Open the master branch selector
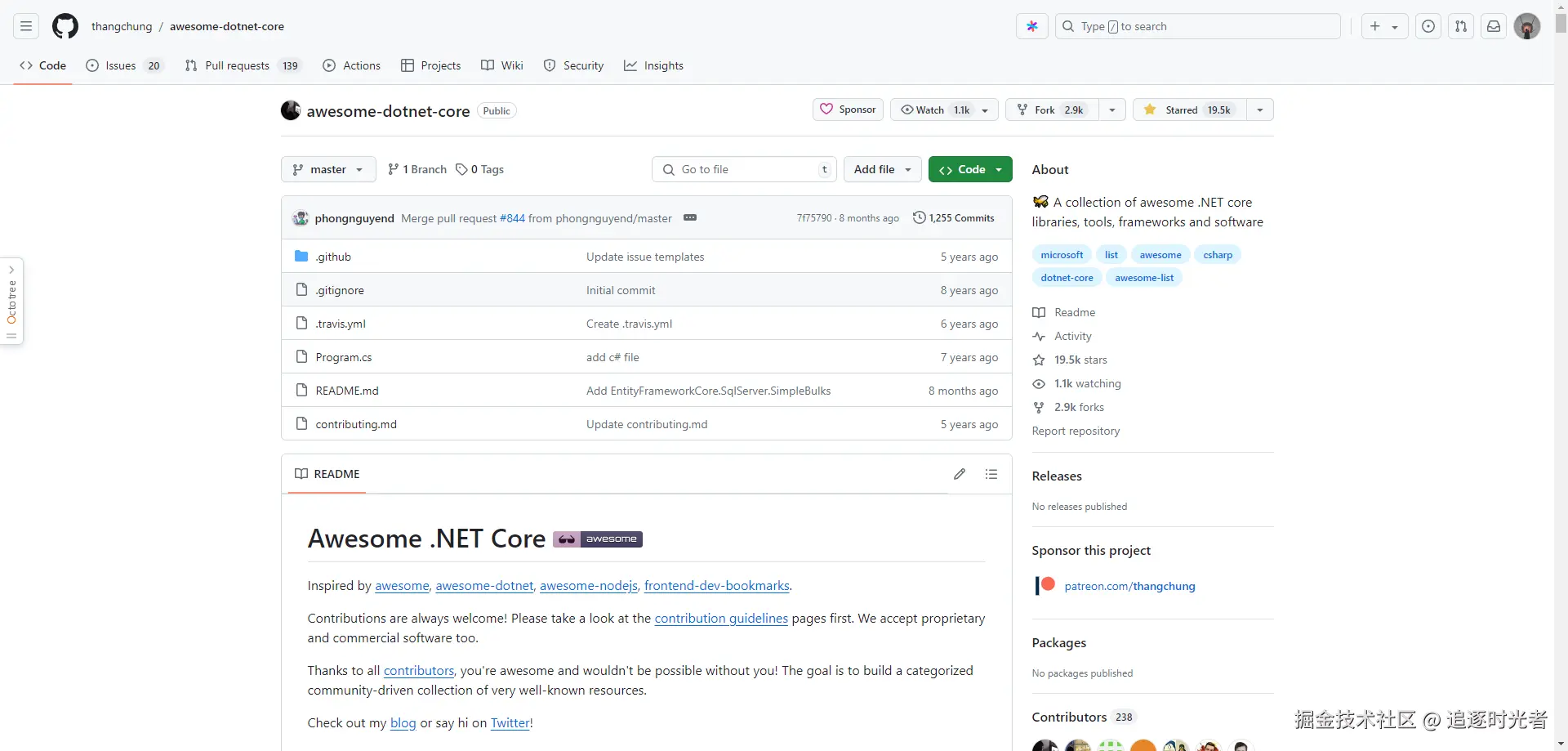The width and height of the screenshot is (1568, 751). pos(328,169)
